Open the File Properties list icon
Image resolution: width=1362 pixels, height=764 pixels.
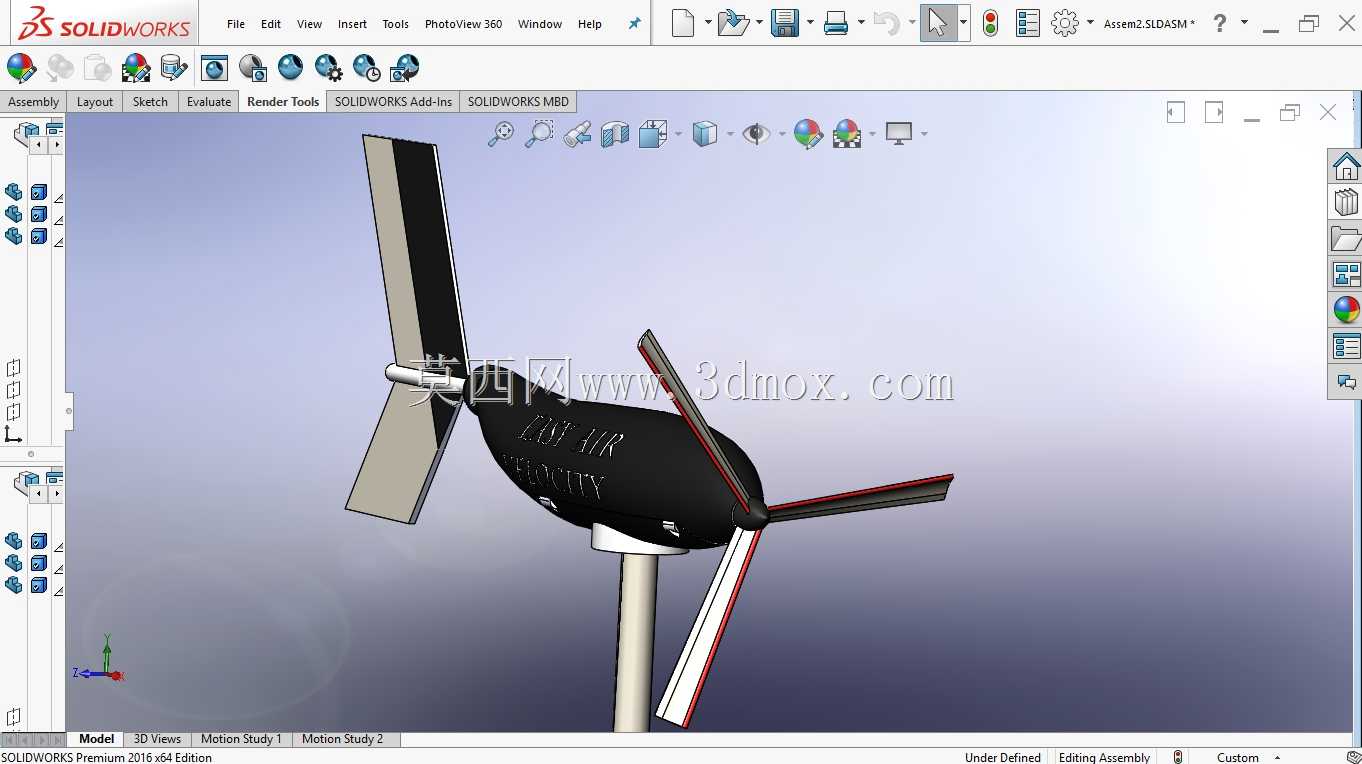(x=1027, y=23)
